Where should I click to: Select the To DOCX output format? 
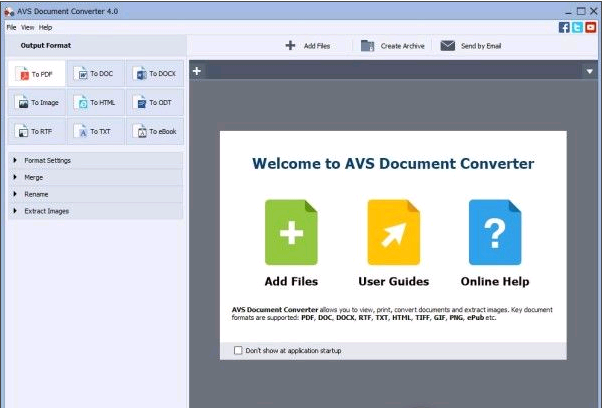click(155, 73)
